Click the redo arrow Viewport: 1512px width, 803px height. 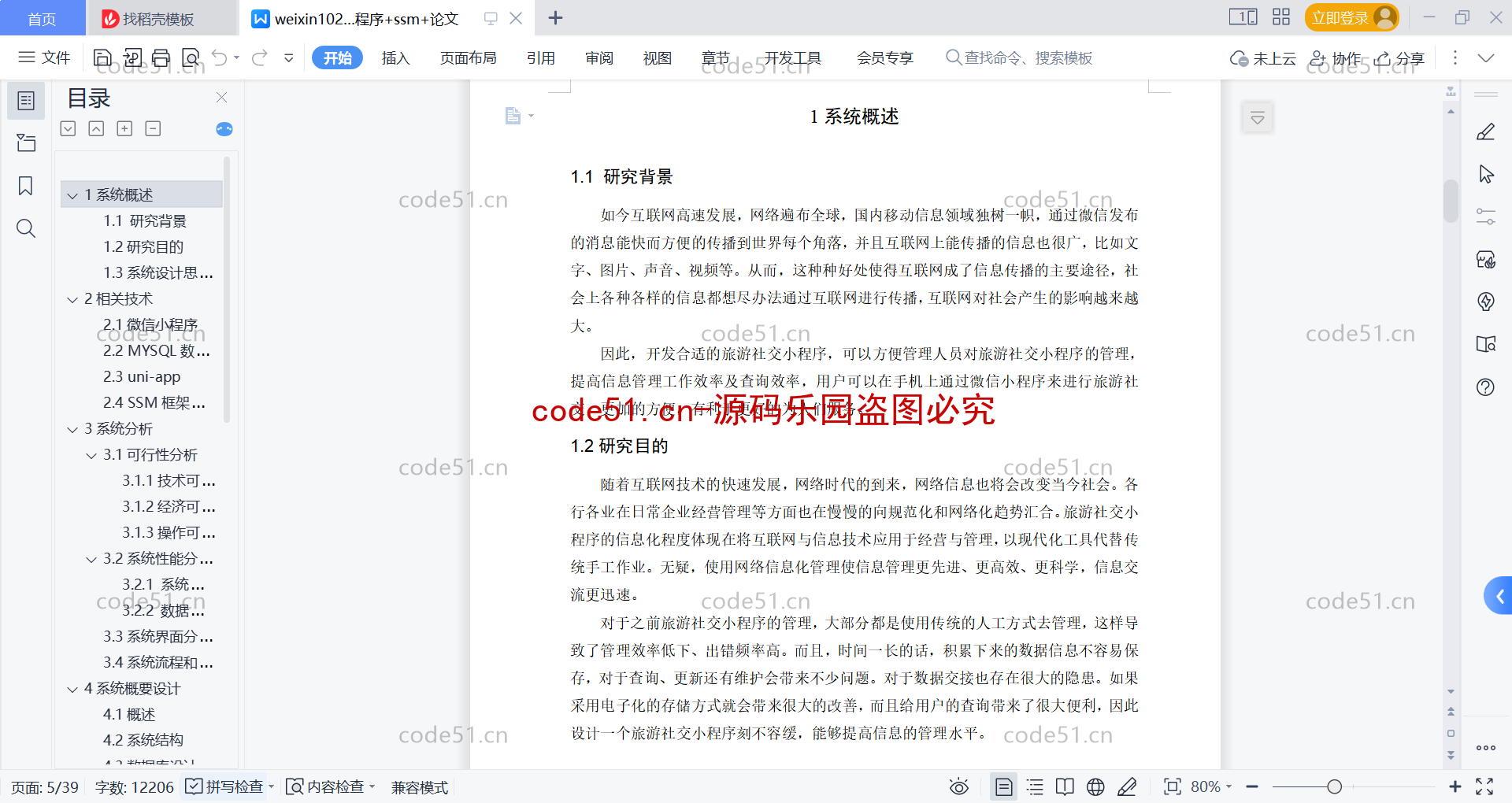tap(260, 57)
